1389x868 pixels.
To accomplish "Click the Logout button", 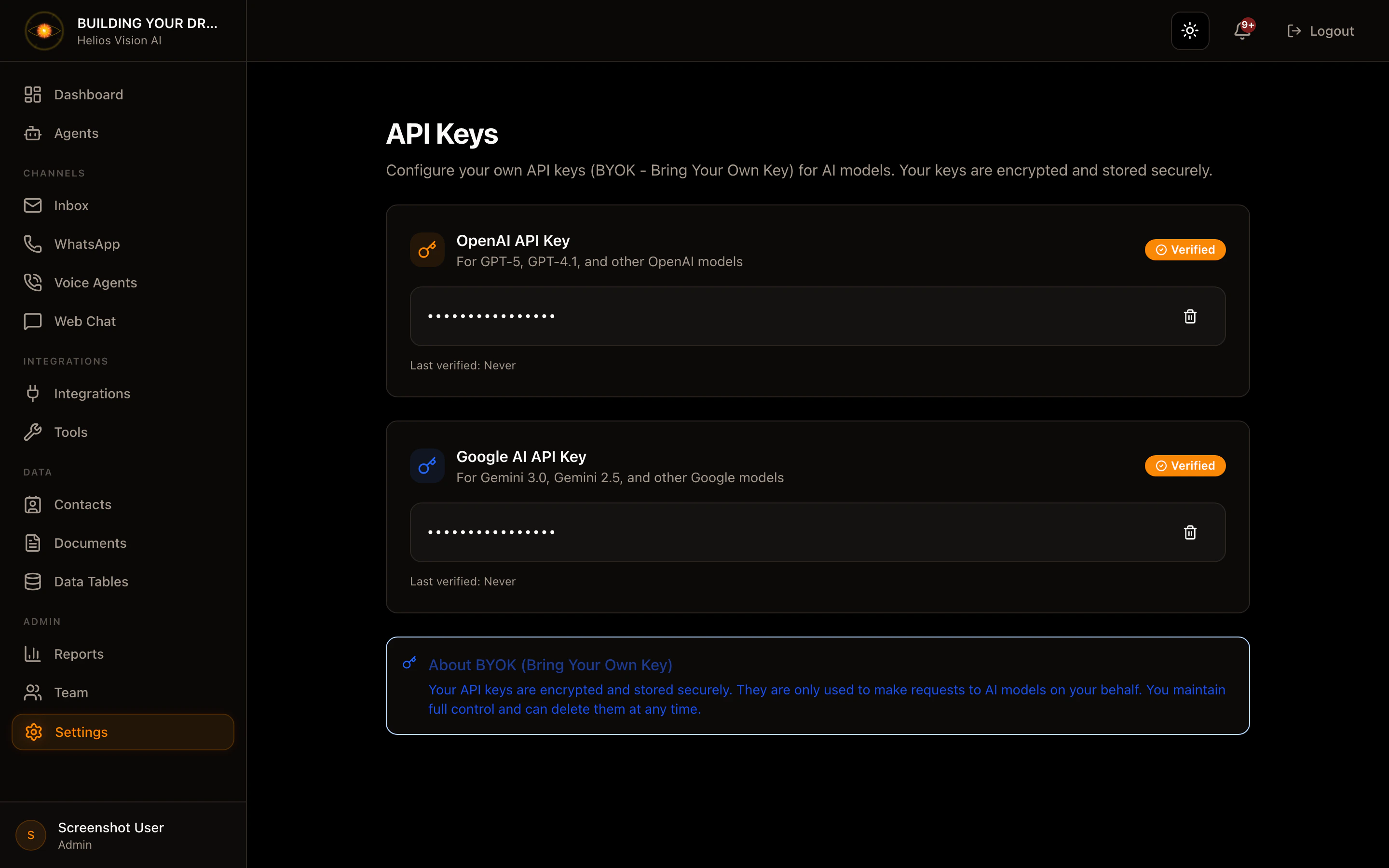I will [x=1320, y=30].
